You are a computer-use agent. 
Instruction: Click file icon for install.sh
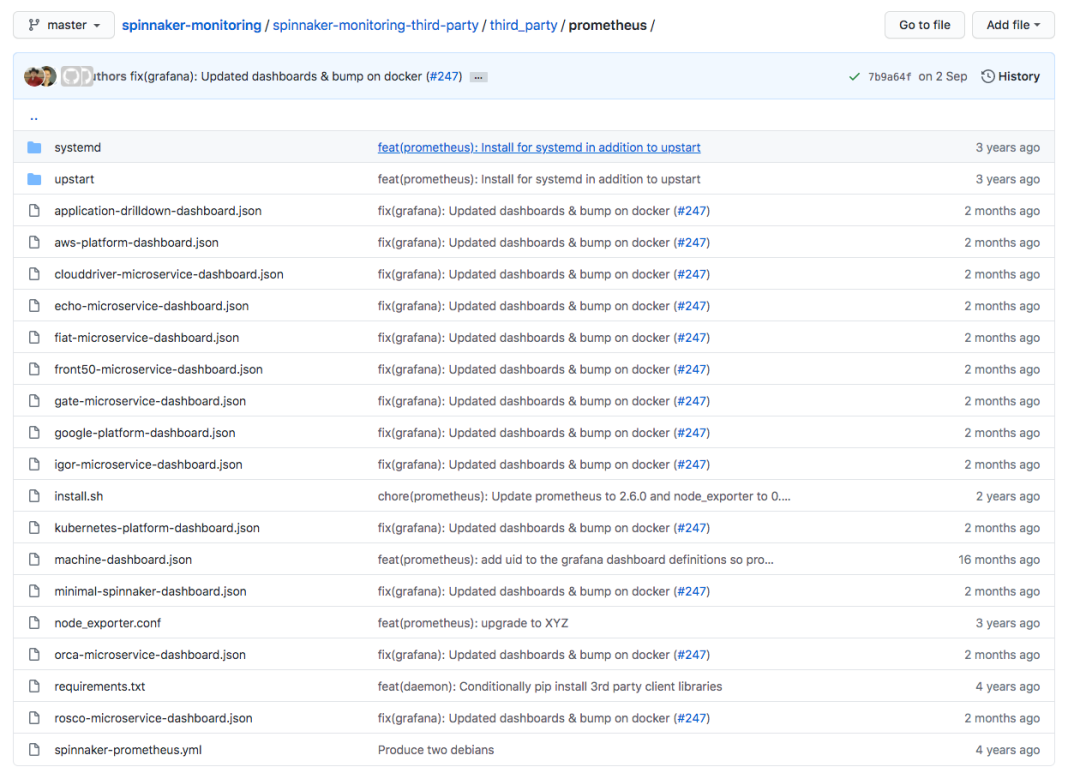34,496
